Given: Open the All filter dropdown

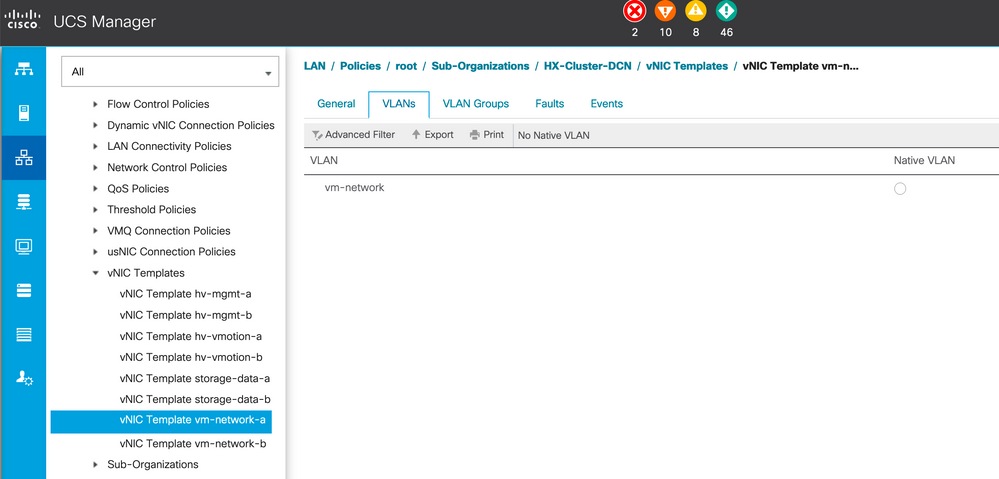Looking at the screenshot, I should click(x=170, y=71).
